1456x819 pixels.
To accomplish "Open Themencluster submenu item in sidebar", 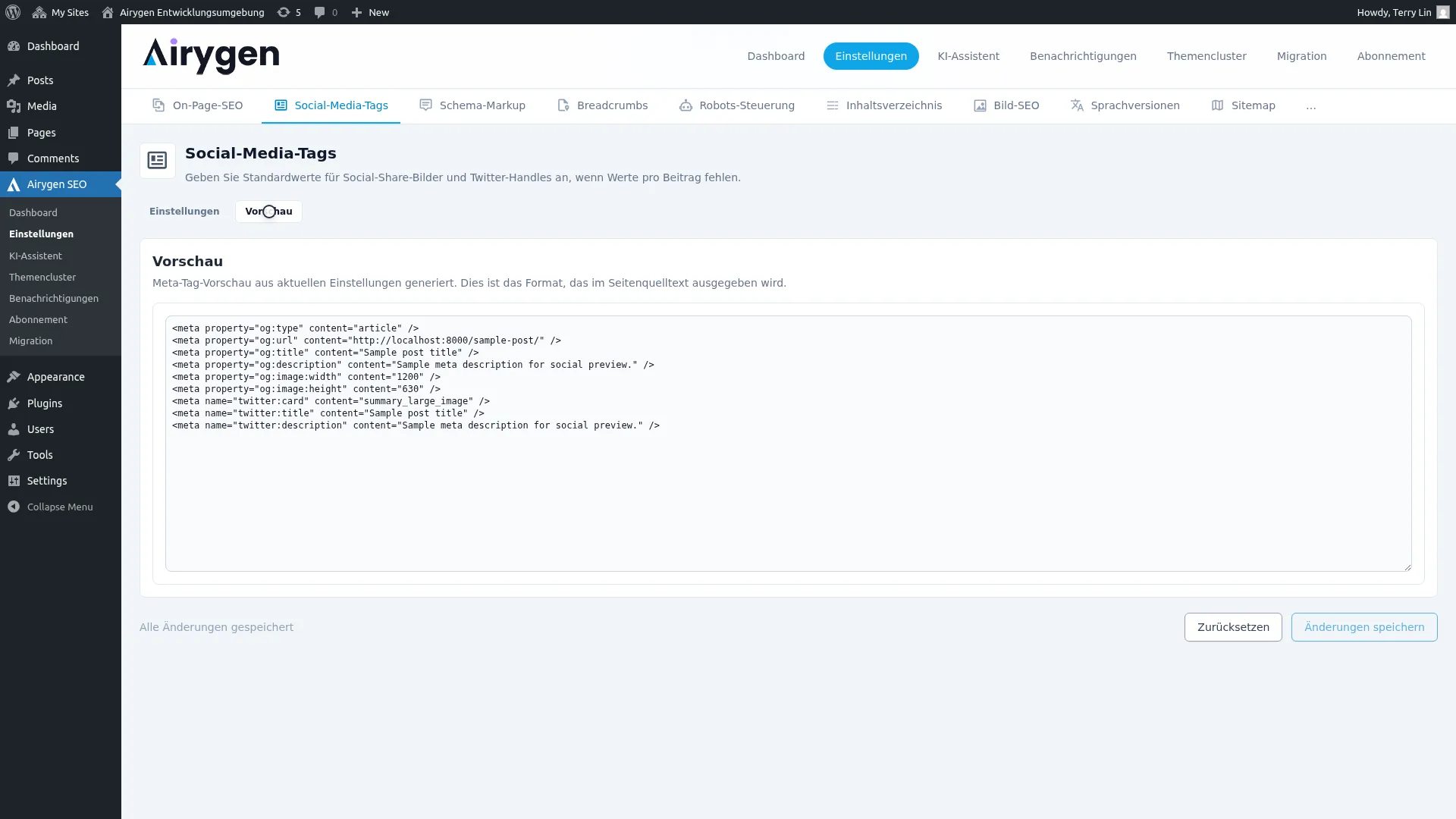I will [42, 278].
